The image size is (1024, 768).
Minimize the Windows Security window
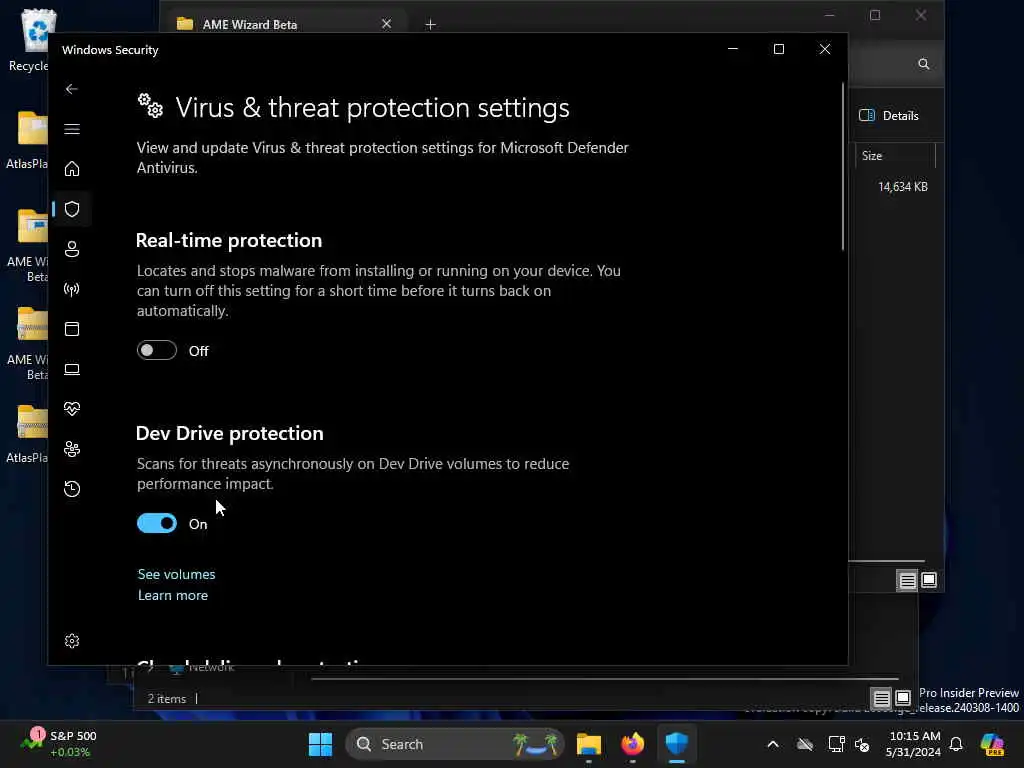point(733,49)
